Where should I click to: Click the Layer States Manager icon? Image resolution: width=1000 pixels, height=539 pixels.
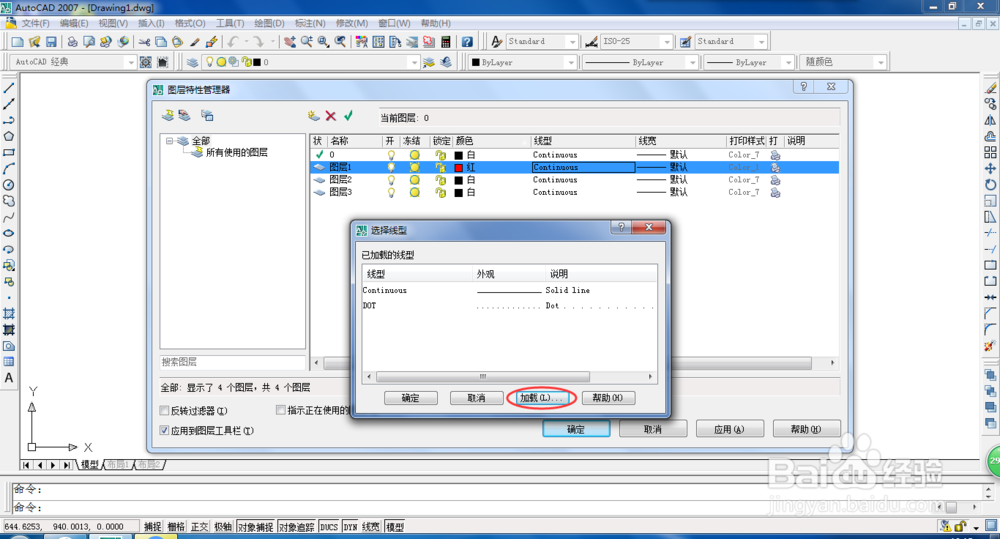(207, 115)
